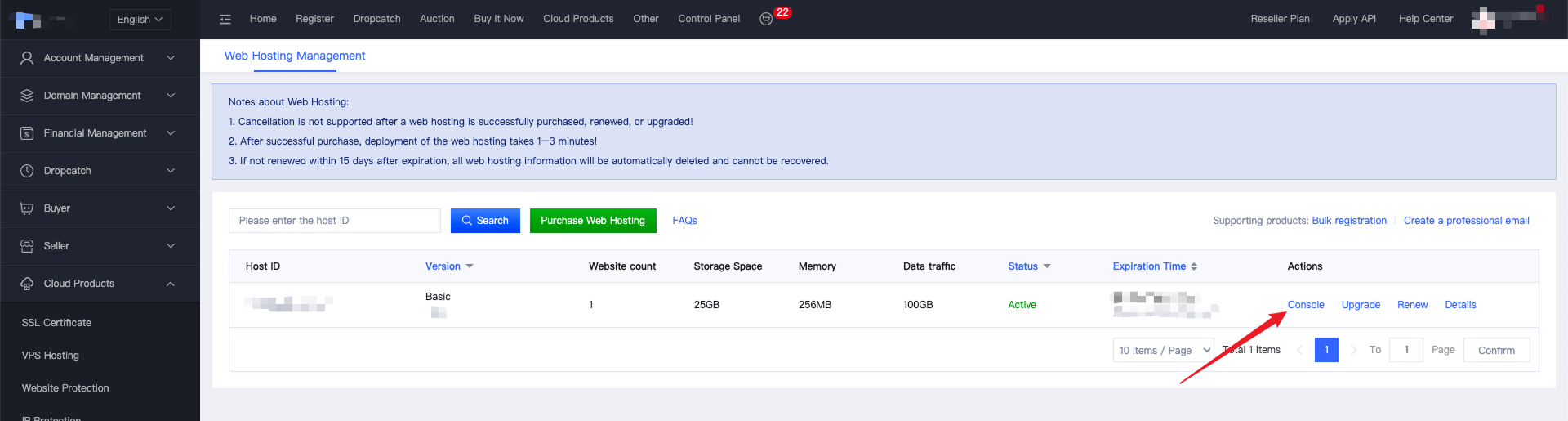Viewport: 1568px width, 421px height.
Task: Click the Upgrade action link
Action: coord(1361,305)
